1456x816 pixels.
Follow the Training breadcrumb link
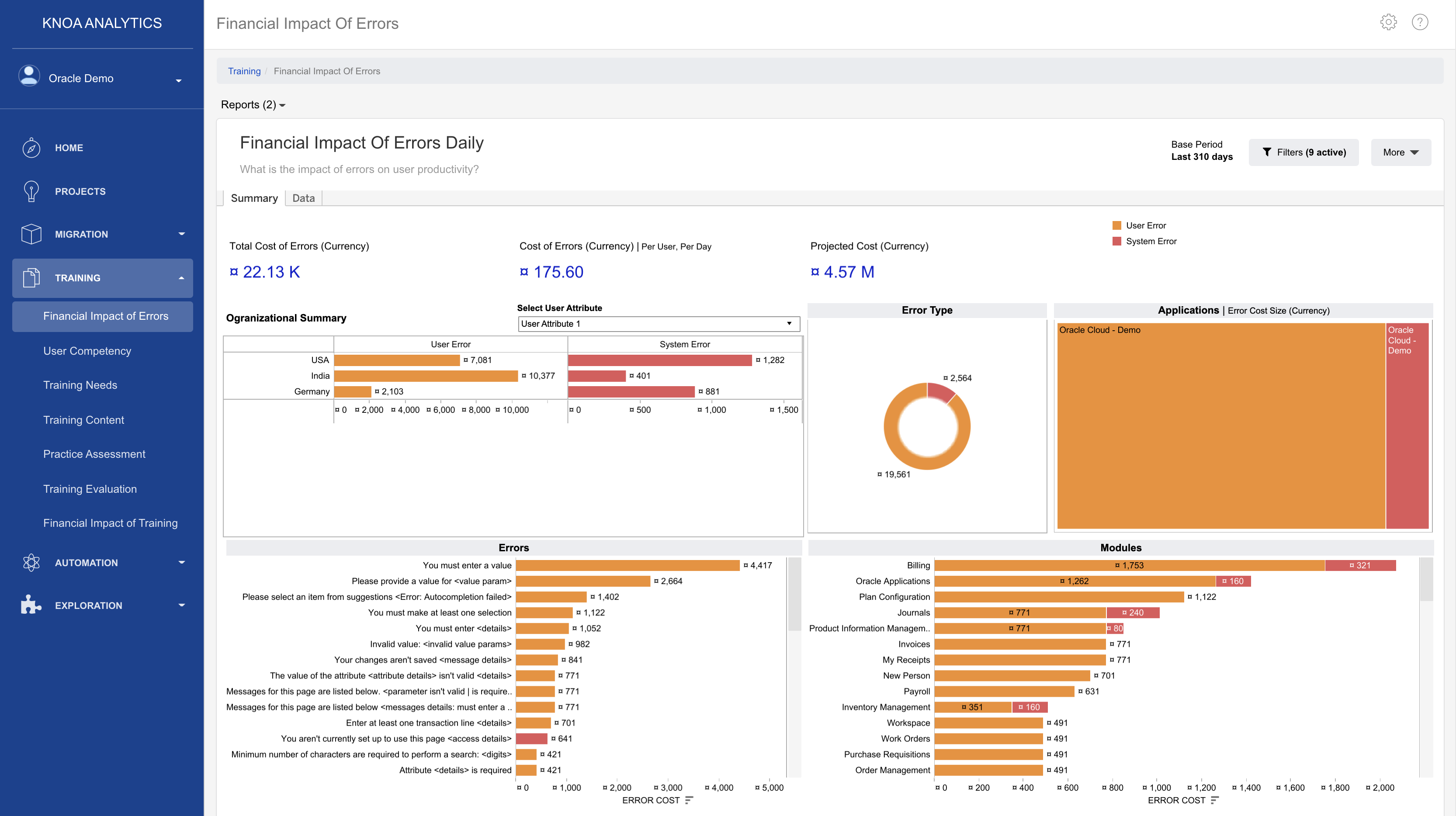tap(244, 71)
